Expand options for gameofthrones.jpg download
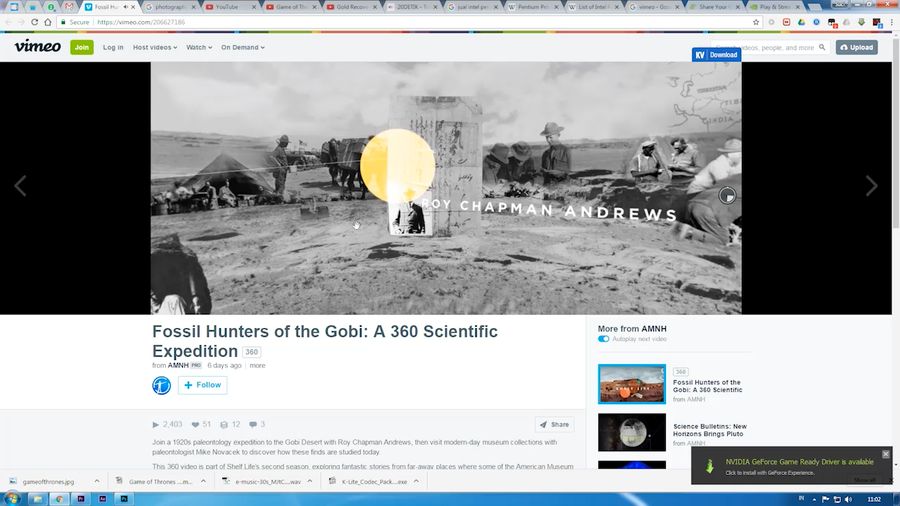 96,481
